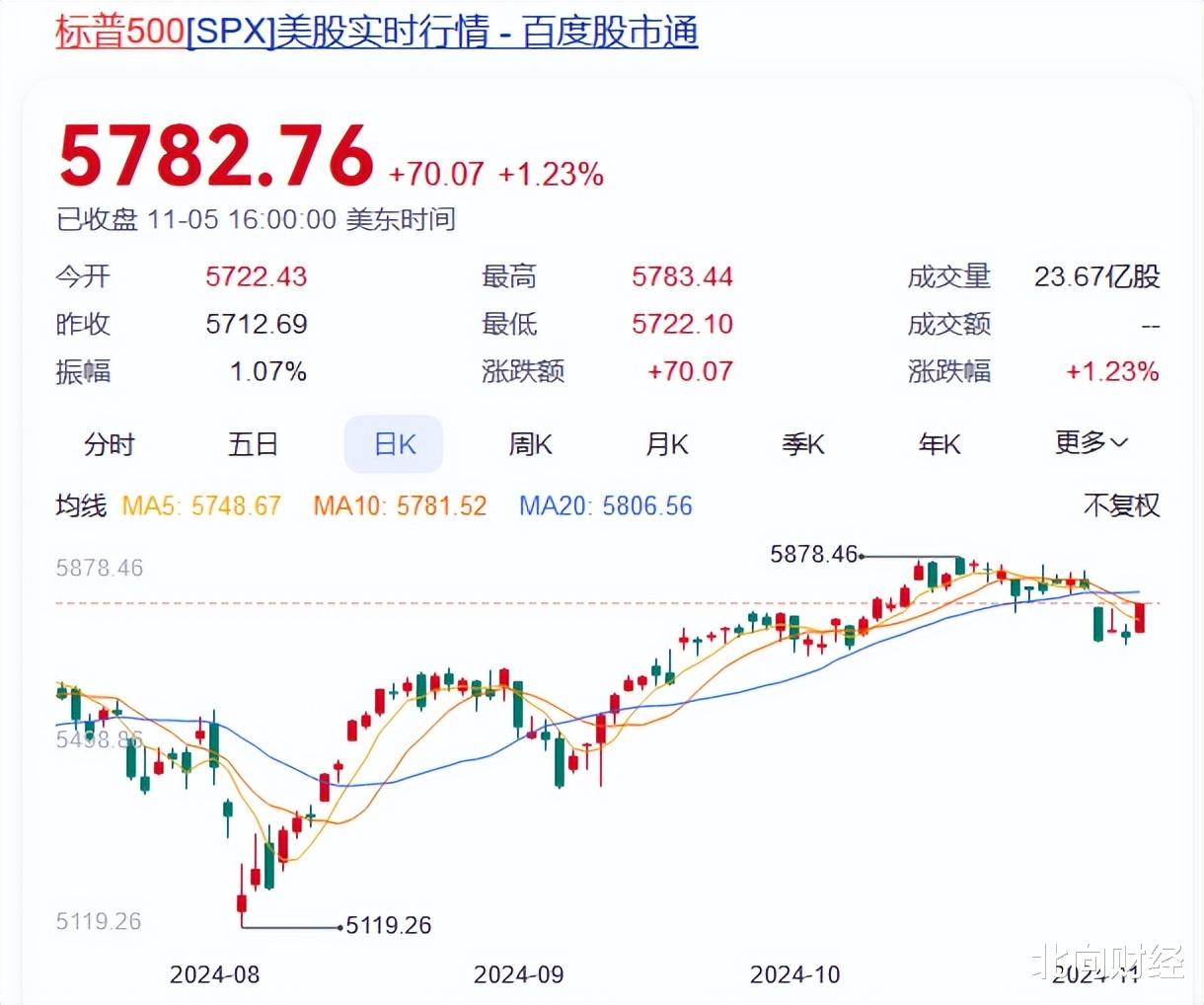Select the 日K chart tab
The image size is (1204, 1005).
tap(394, 445)
